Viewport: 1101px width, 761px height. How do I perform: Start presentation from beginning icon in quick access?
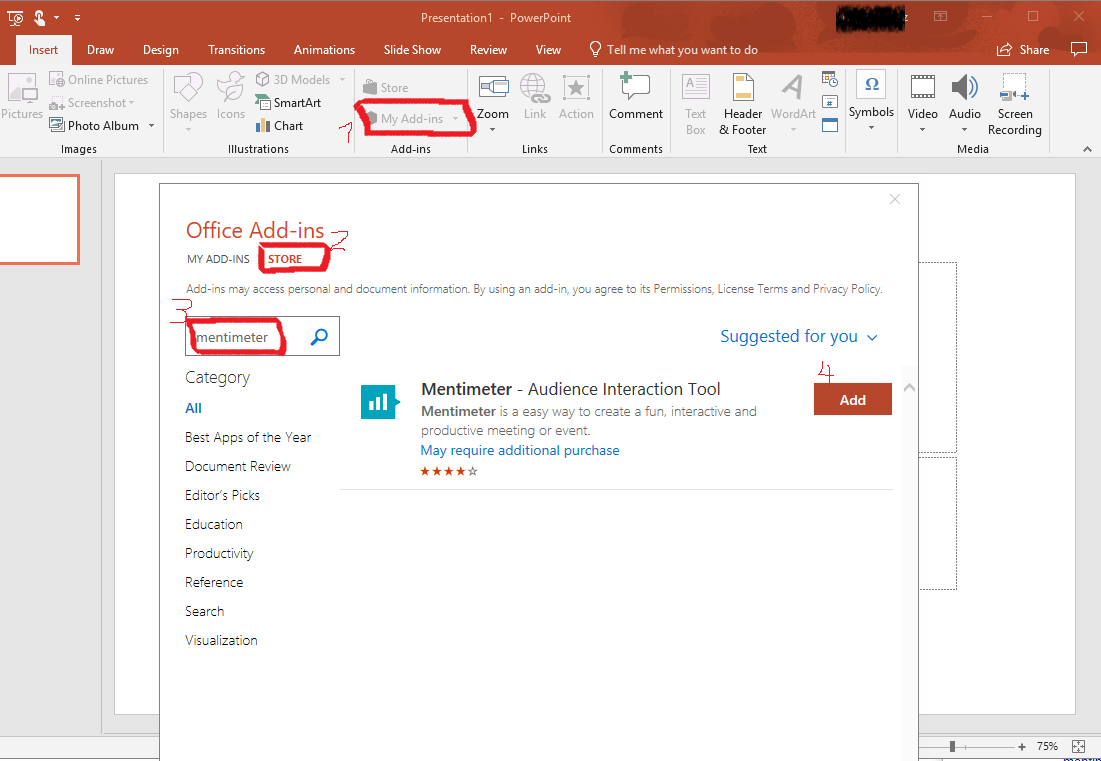tap(15, 18)
